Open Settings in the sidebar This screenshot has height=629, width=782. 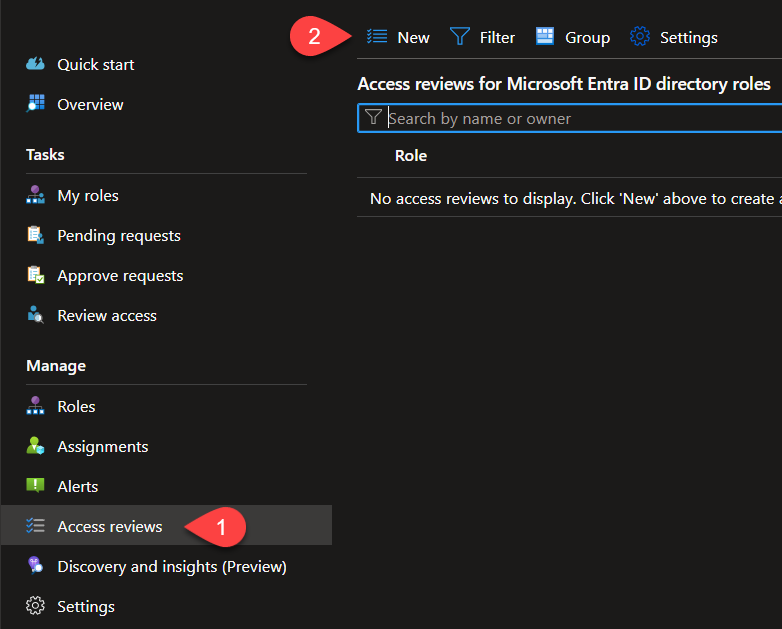86,607
